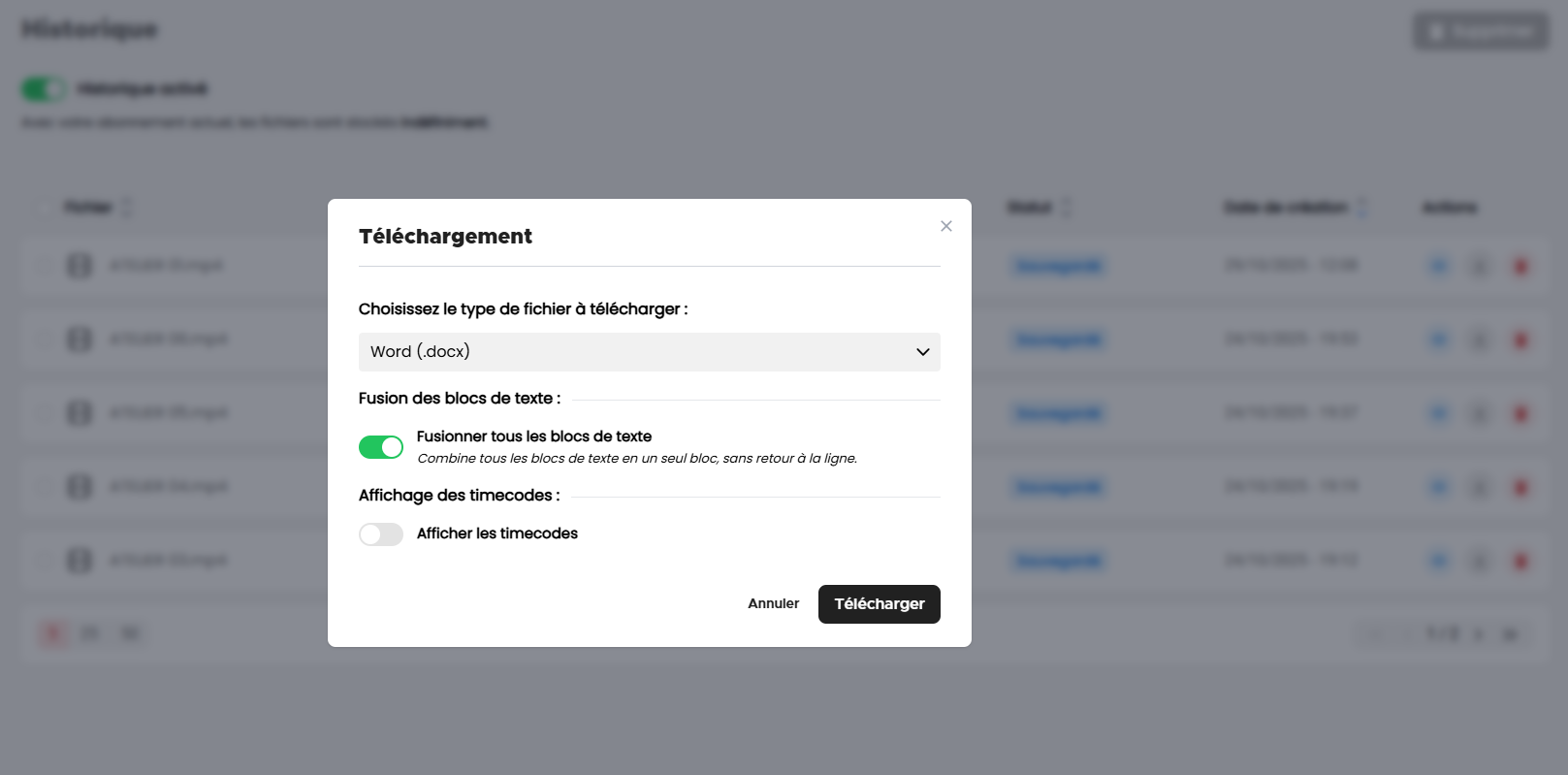The width and height of the screenshot is (1568, 775).
Task: Open the Word (.docx) file type dropdown
Action: coord(649,352)
